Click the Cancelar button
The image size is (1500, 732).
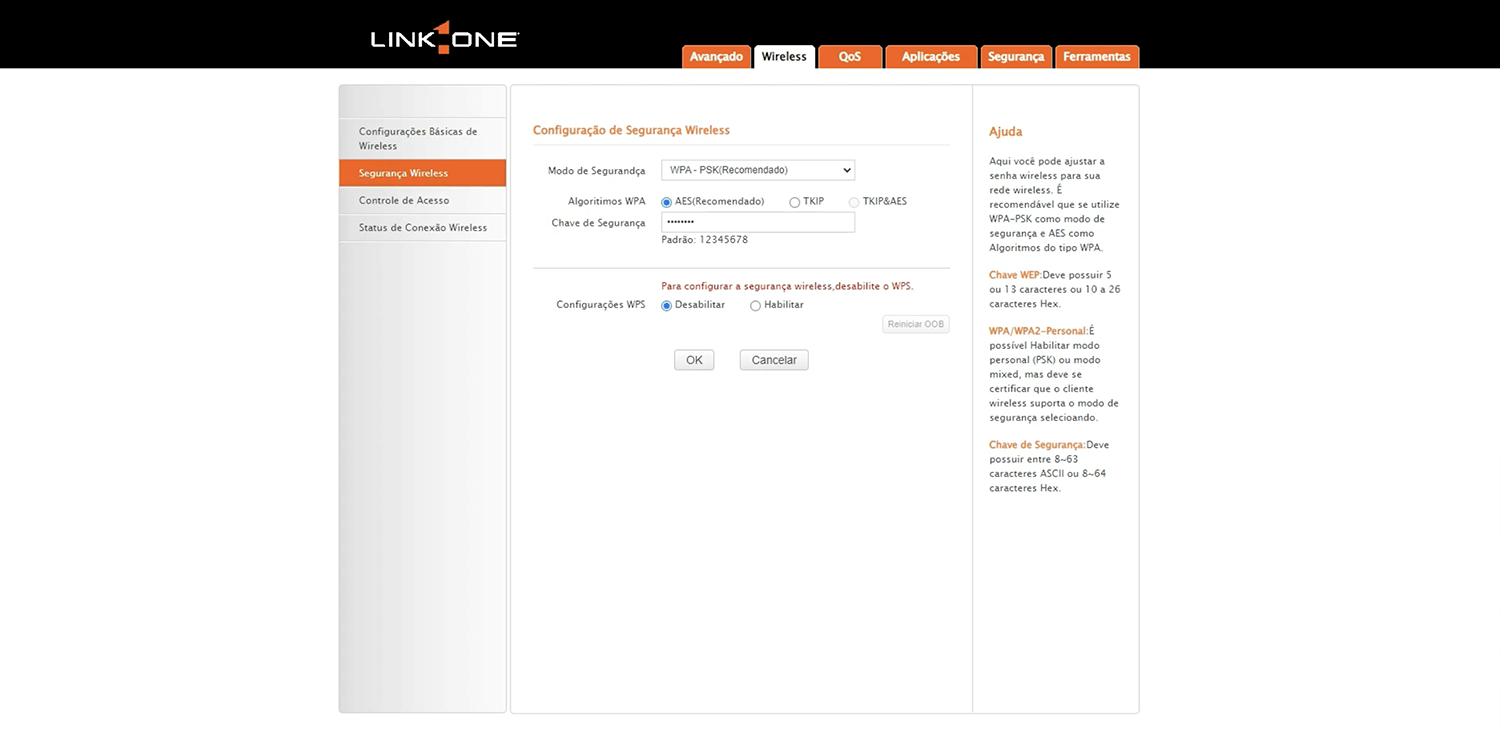(x=773, y=360)
